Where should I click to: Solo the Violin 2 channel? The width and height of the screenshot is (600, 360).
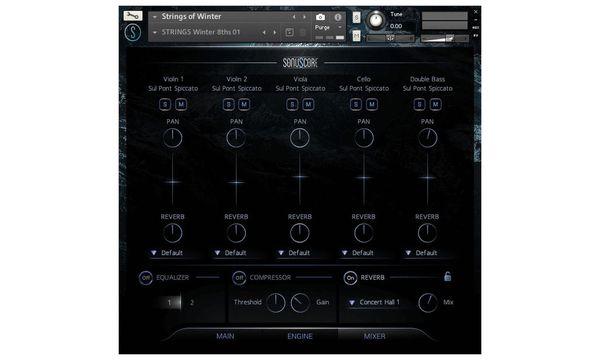coord(228,104)
